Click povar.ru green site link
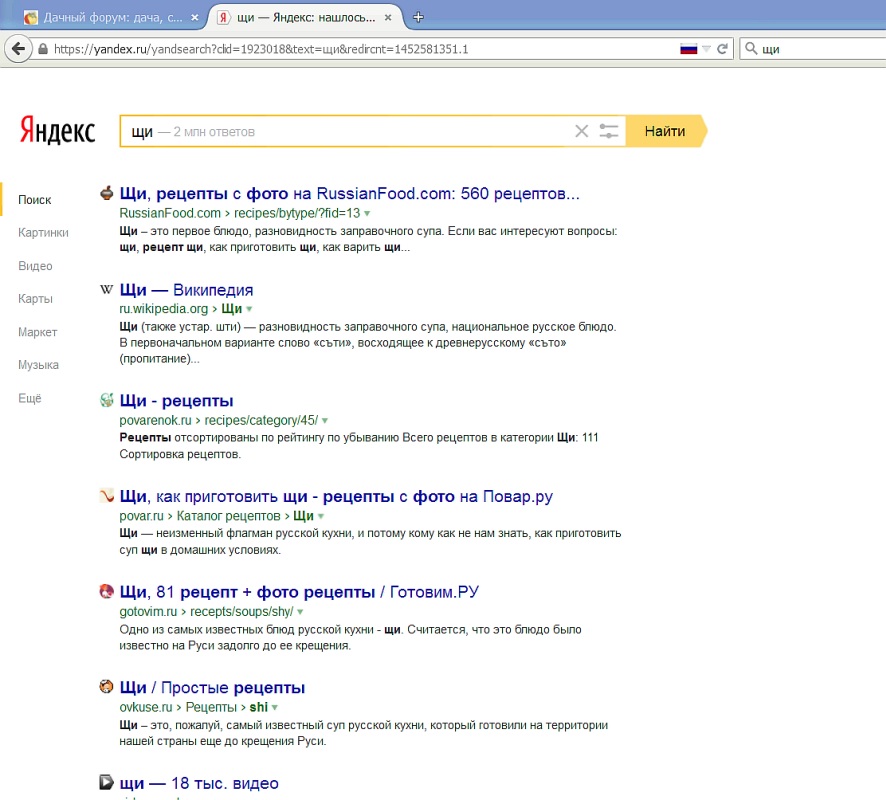 click(x=141, y=516)
